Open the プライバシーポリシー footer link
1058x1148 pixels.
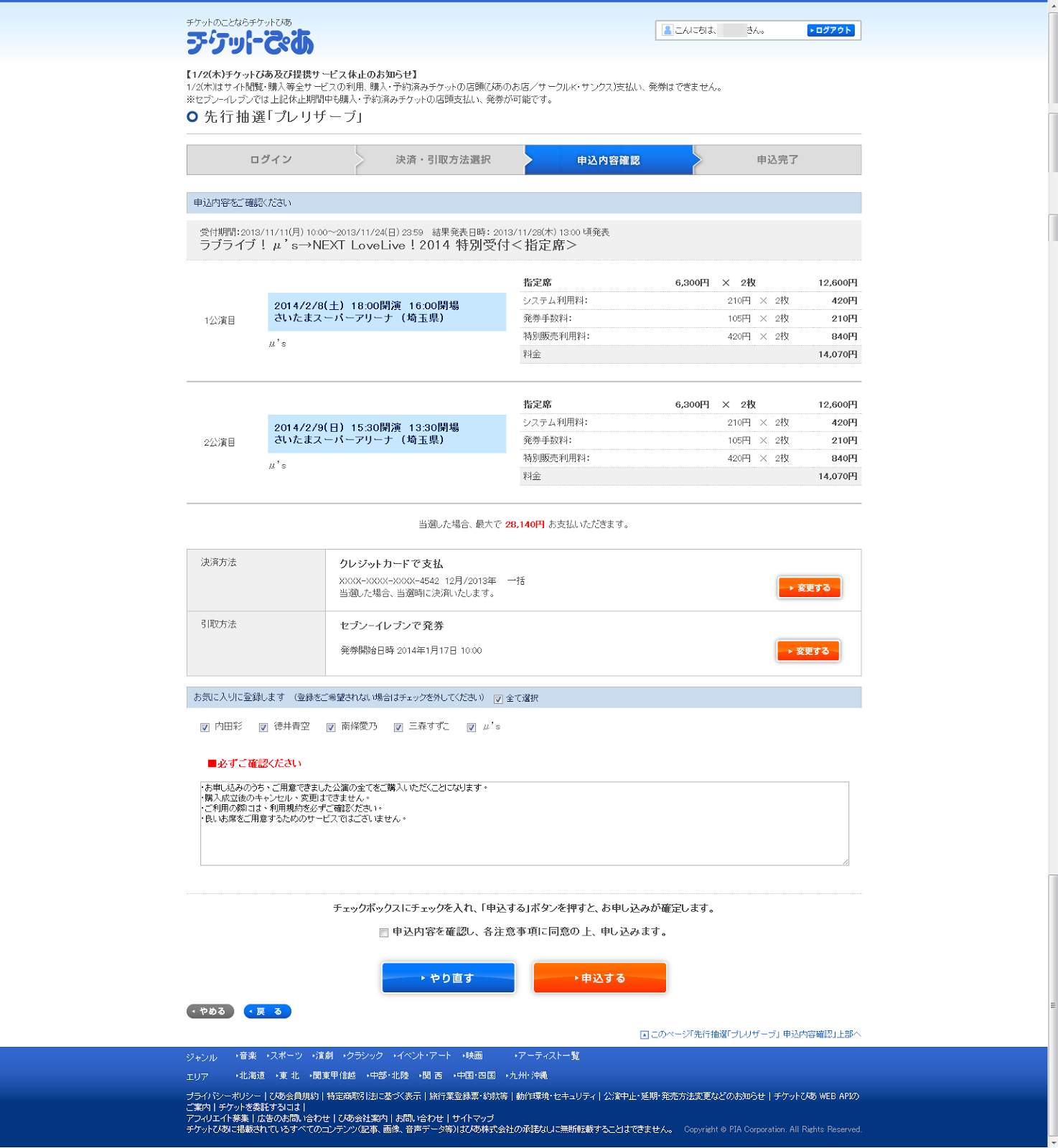pos(224,1096)
